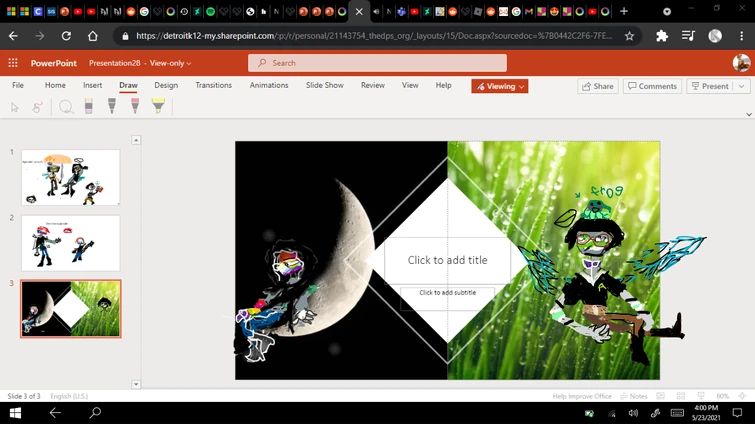This screenshot has height=424, width=755.
Task: Open the Action Center notifications
Action: point(737,413)
